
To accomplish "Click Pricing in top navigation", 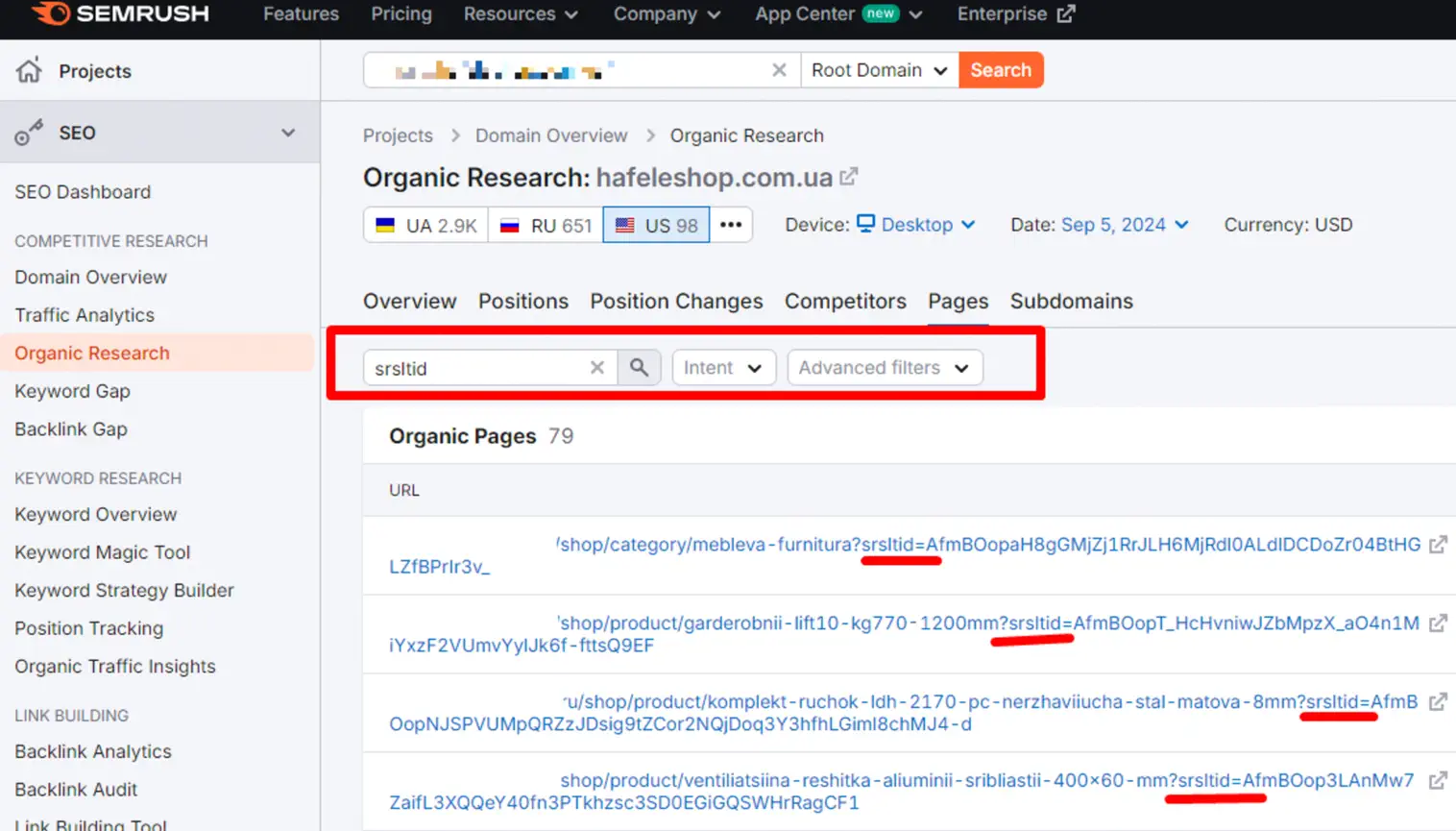I will pos(401,14).
